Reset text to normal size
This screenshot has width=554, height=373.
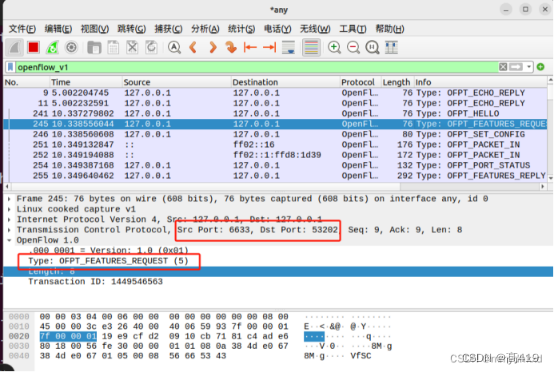pyautogui.click(x=372, y=47)
